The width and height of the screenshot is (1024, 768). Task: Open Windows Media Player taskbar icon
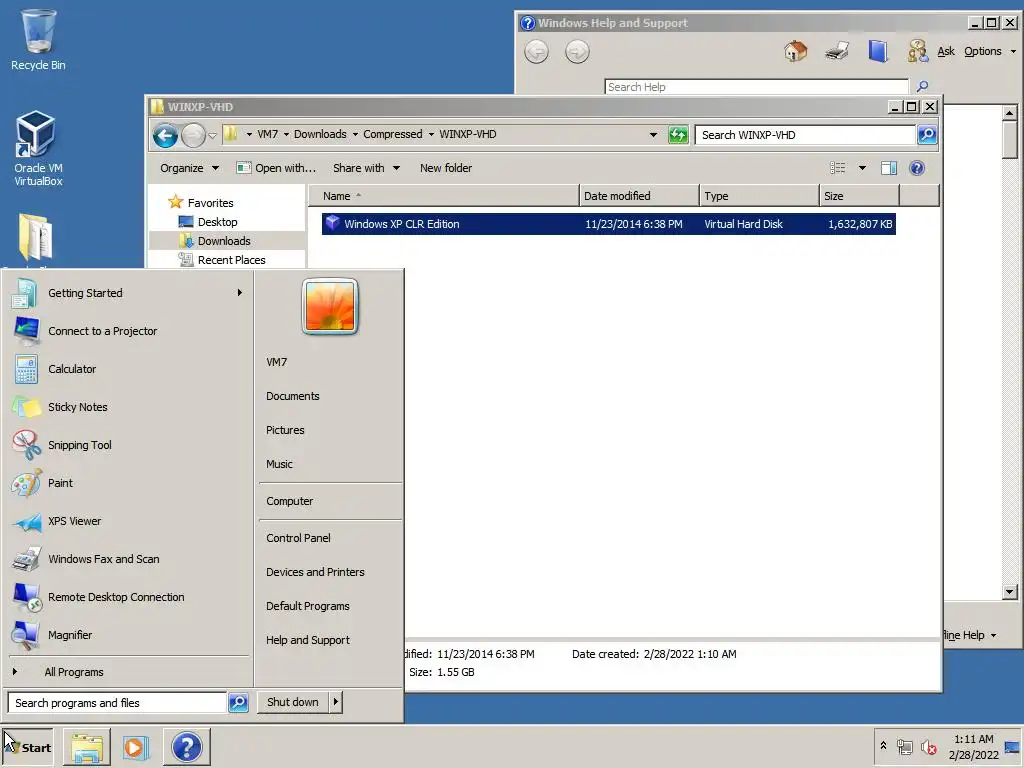click(x=136, y=747)
